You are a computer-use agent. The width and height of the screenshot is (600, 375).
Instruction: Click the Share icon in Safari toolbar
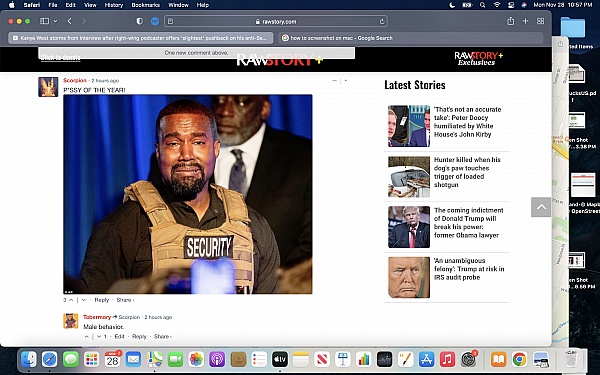(510, 21)
